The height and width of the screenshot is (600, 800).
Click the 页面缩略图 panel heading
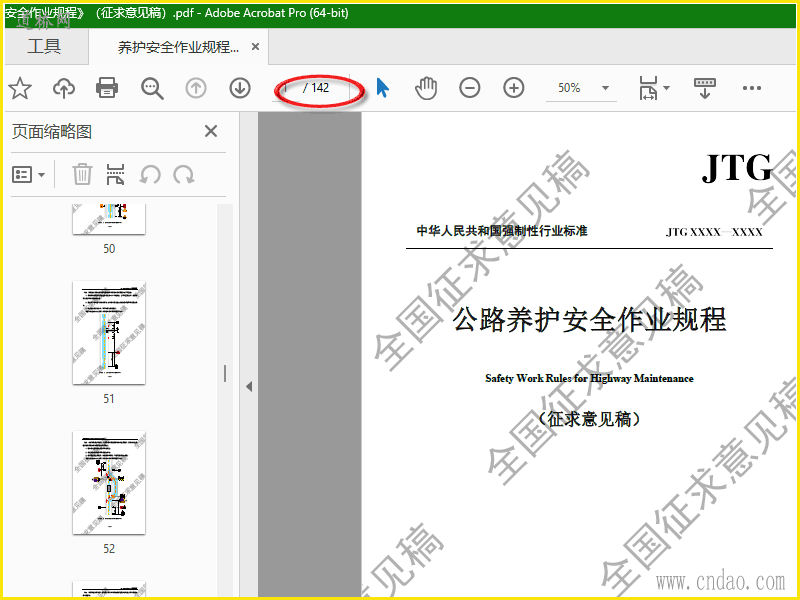coord(52,132)
